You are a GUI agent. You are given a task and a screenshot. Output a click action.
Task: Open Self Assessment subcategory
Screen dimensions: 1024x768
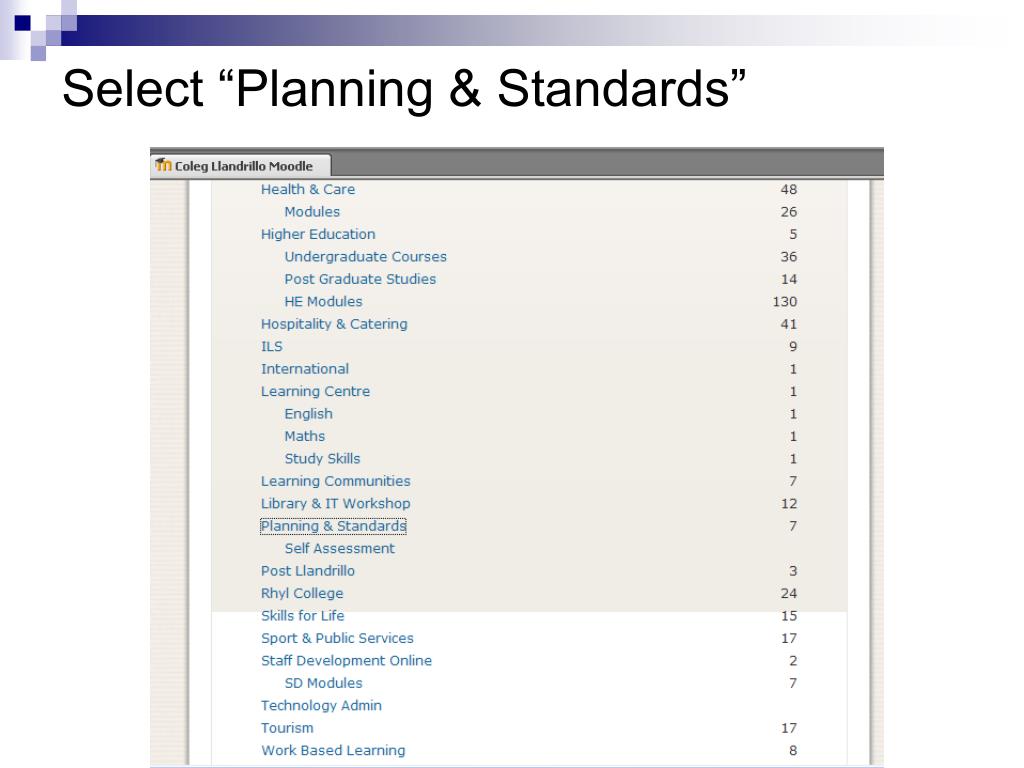340,549
